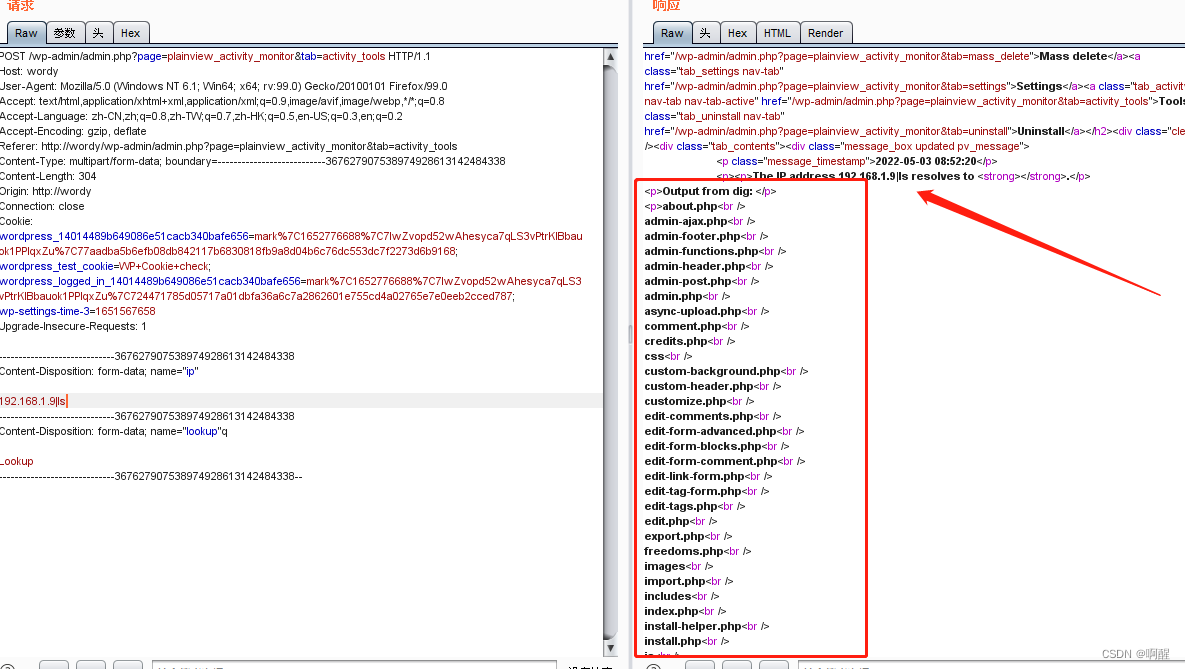Click the form-data name="lookup" line
The image size is (1185, 669).
pos(114,432)
